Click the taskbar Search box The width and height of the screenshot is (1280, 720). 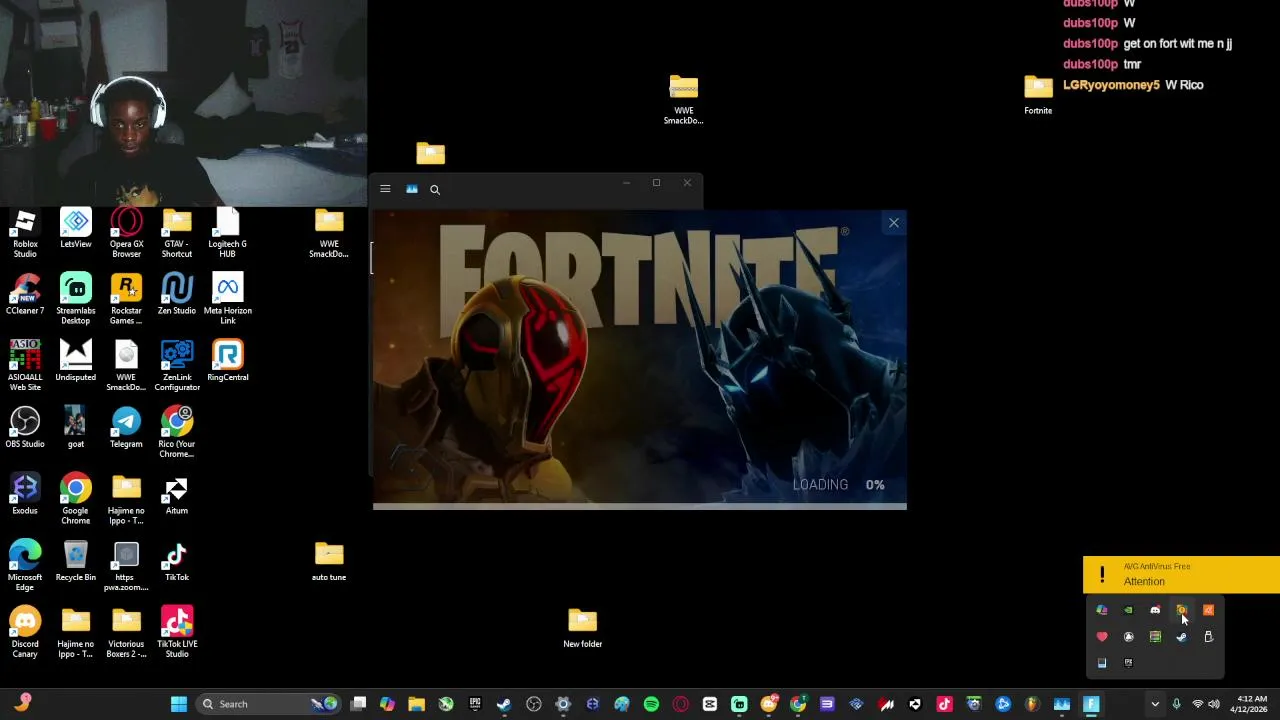tap(268, 704)
